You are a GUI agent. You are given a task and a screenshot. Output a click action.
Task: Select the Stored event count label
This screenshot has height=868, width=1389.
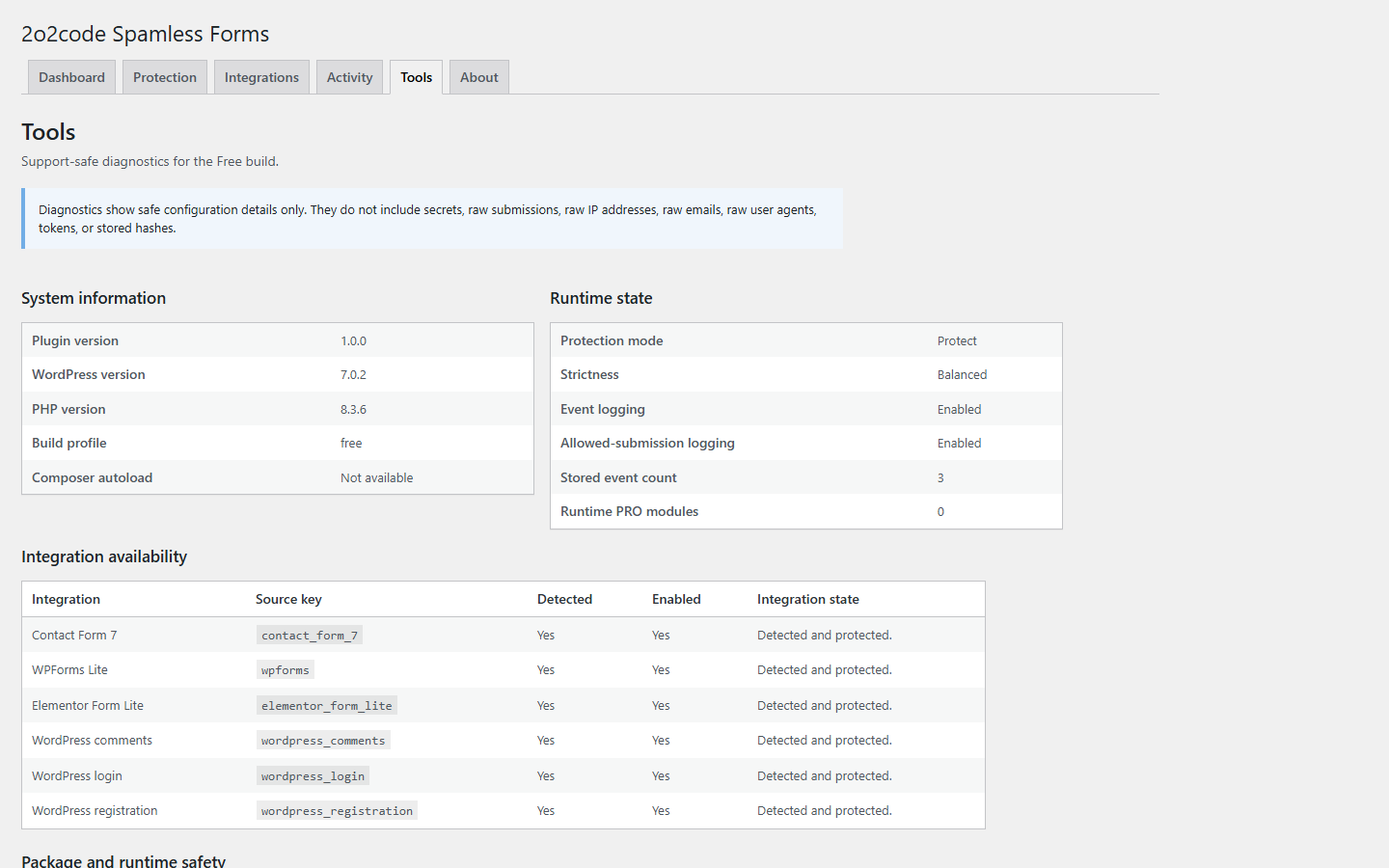pyautogui.click(x=618, y=477)
